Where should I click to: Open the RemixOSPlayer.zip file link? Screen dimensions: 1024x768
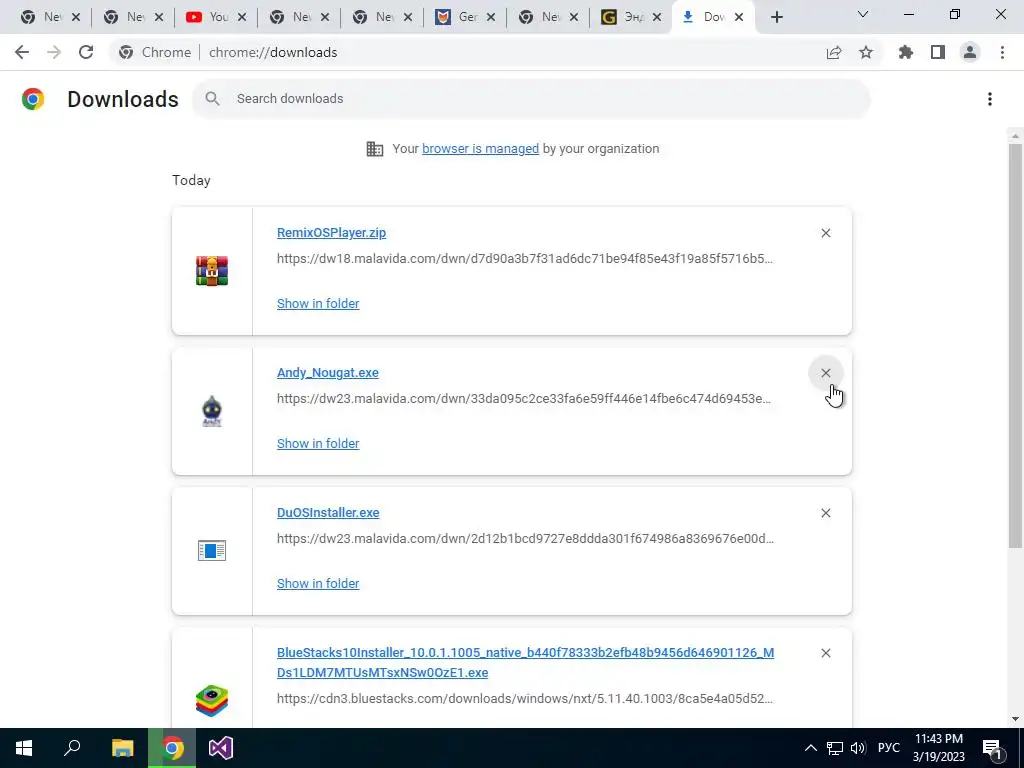(x=331, y=232)
